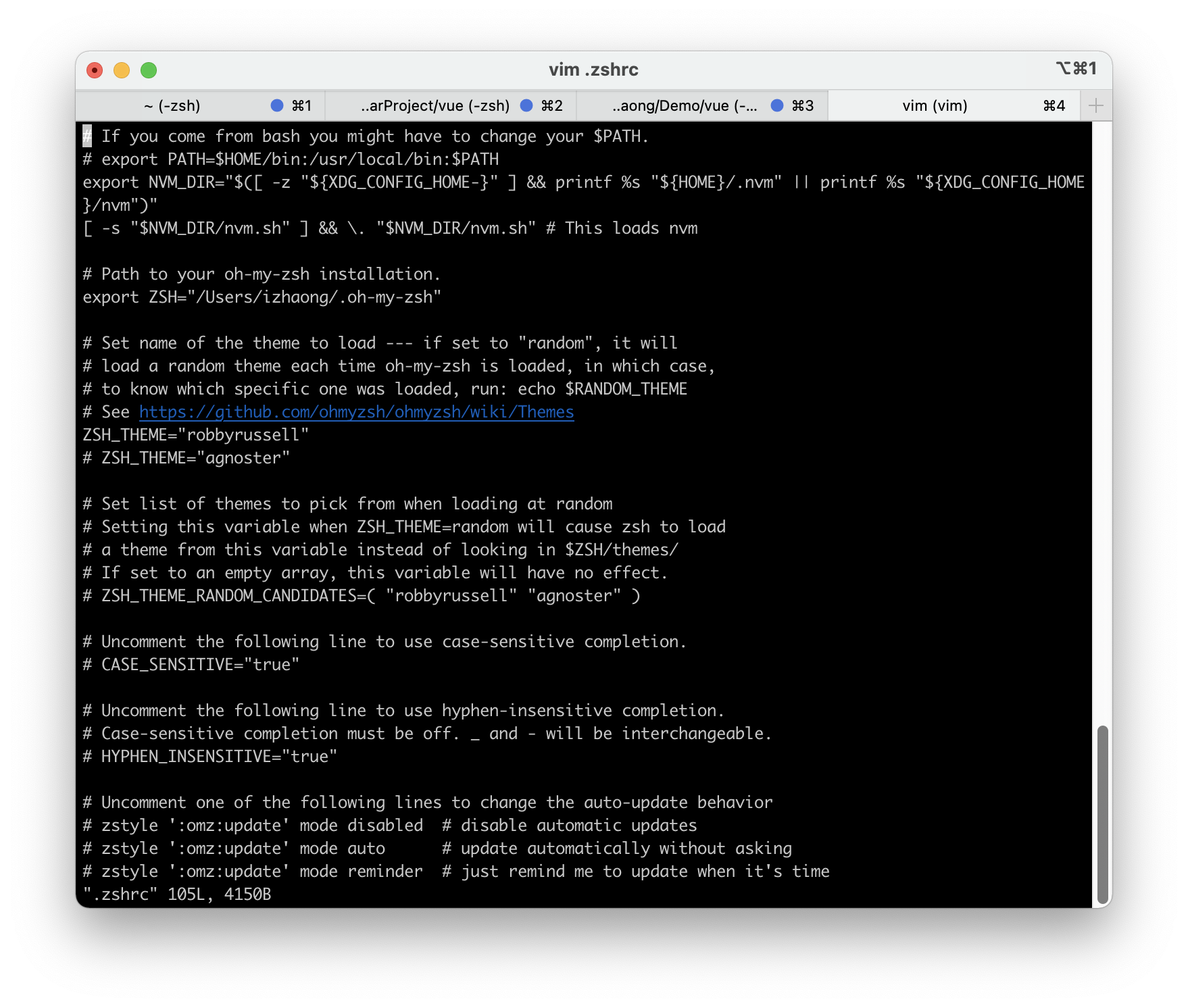The height and width of the screenshot is (1008, 1188).
Task: Click 'Case-sensitive completion must be off' line
Action: [x=427, y=734]
